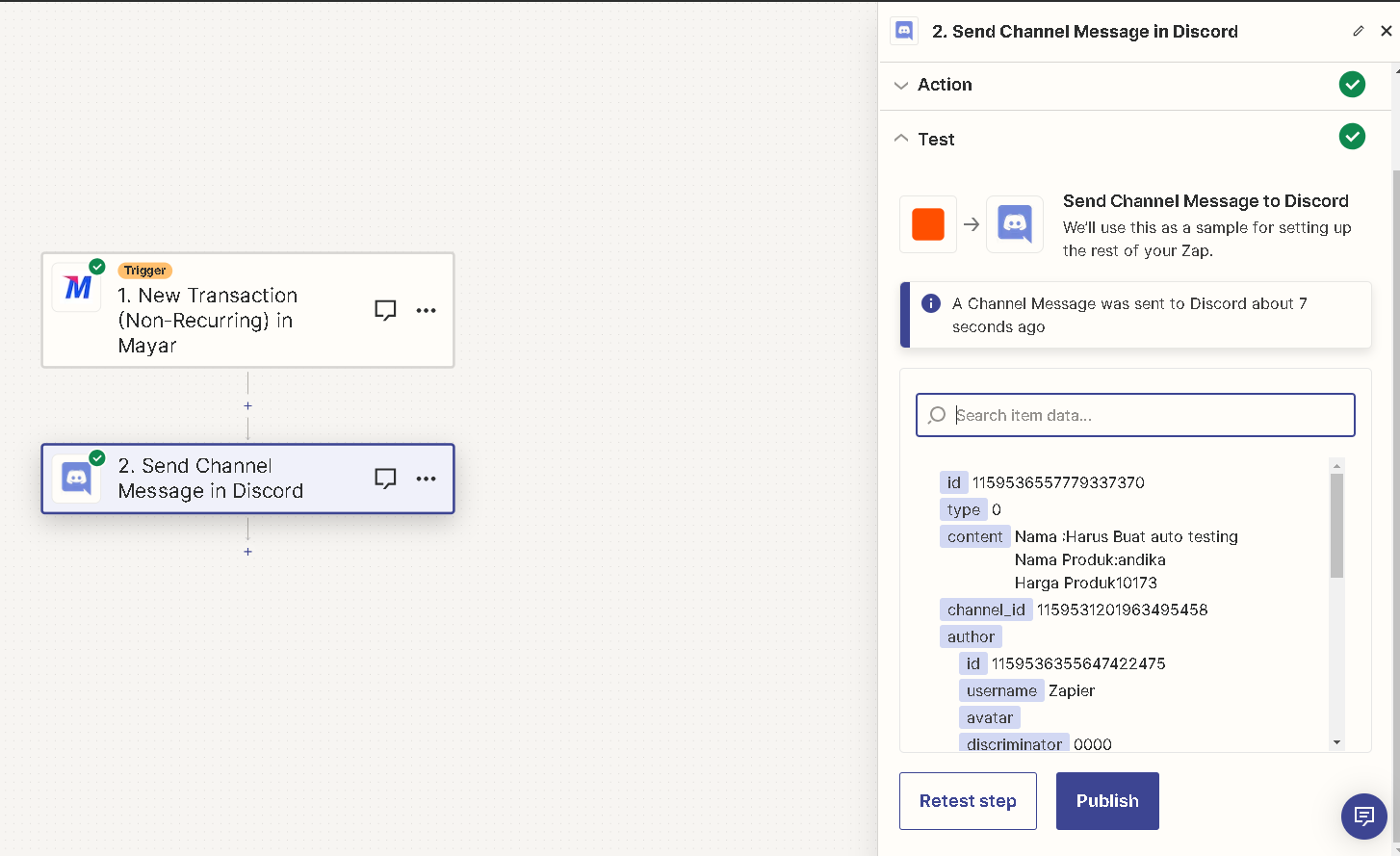Screen dimensions: 1400x856
Task: Click the discriminator field label
Action: point(1014,743)
